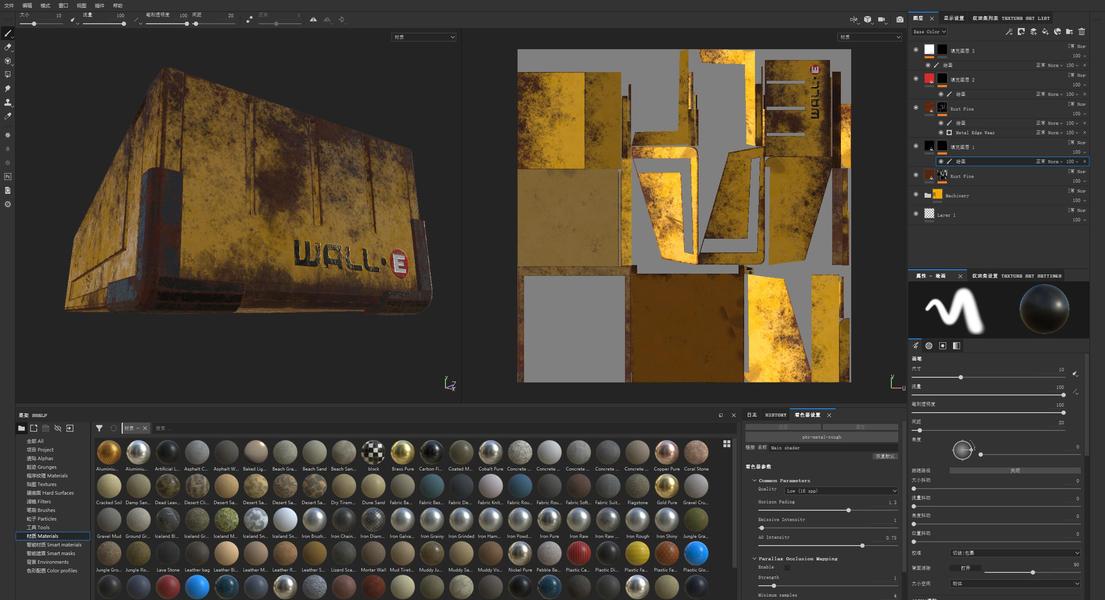Toggle Parallax Occlusion Enable checkbox
Screen dimensions: 1105x600
click(787, 567)
